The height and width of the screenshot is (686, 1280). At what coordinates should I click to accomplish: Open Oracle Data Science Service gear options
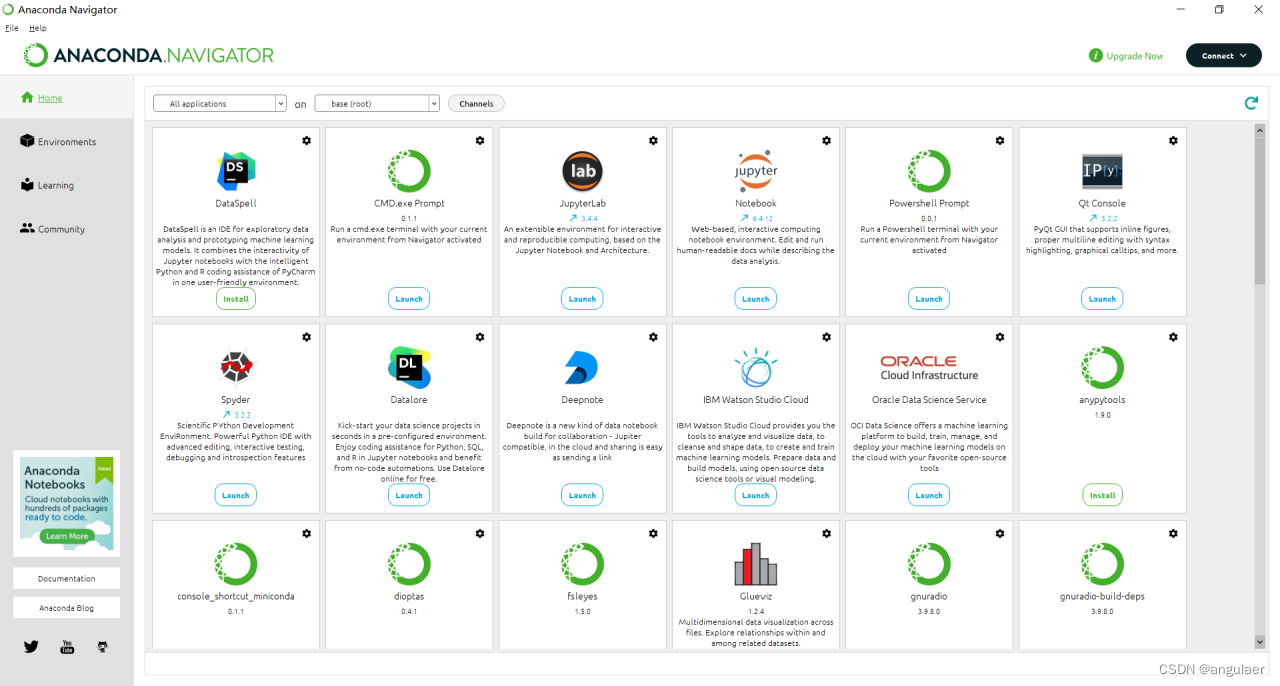click(x=1000, y=337)
